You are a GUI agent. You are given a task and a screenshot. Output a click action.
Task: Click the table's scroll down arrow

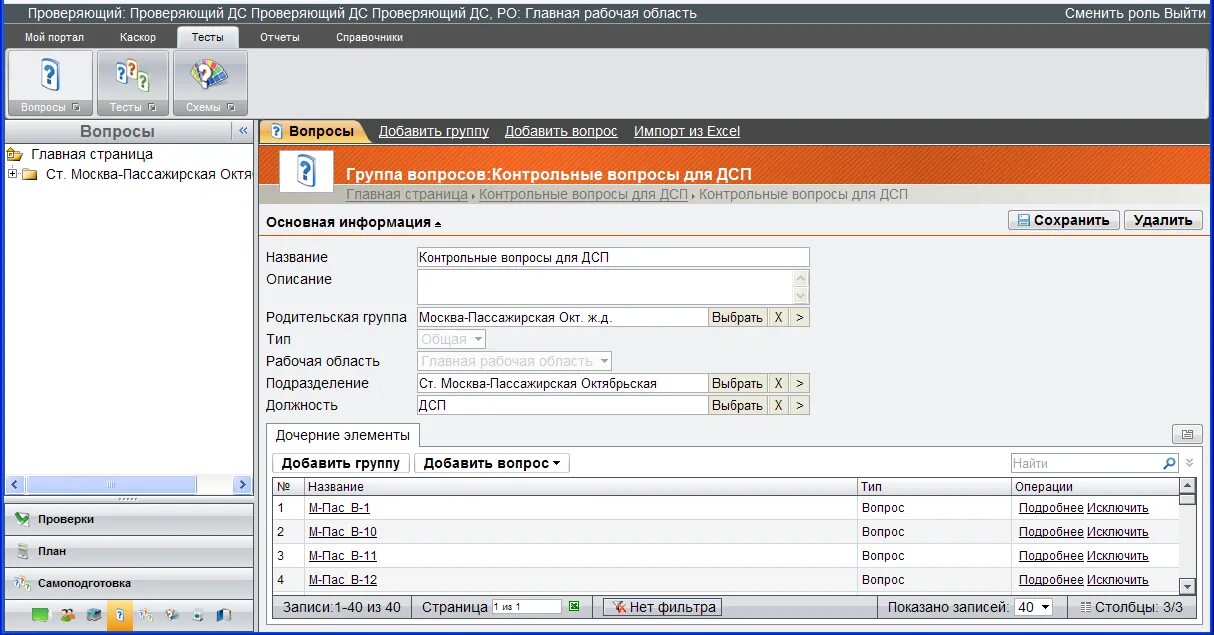point(1187,586)
